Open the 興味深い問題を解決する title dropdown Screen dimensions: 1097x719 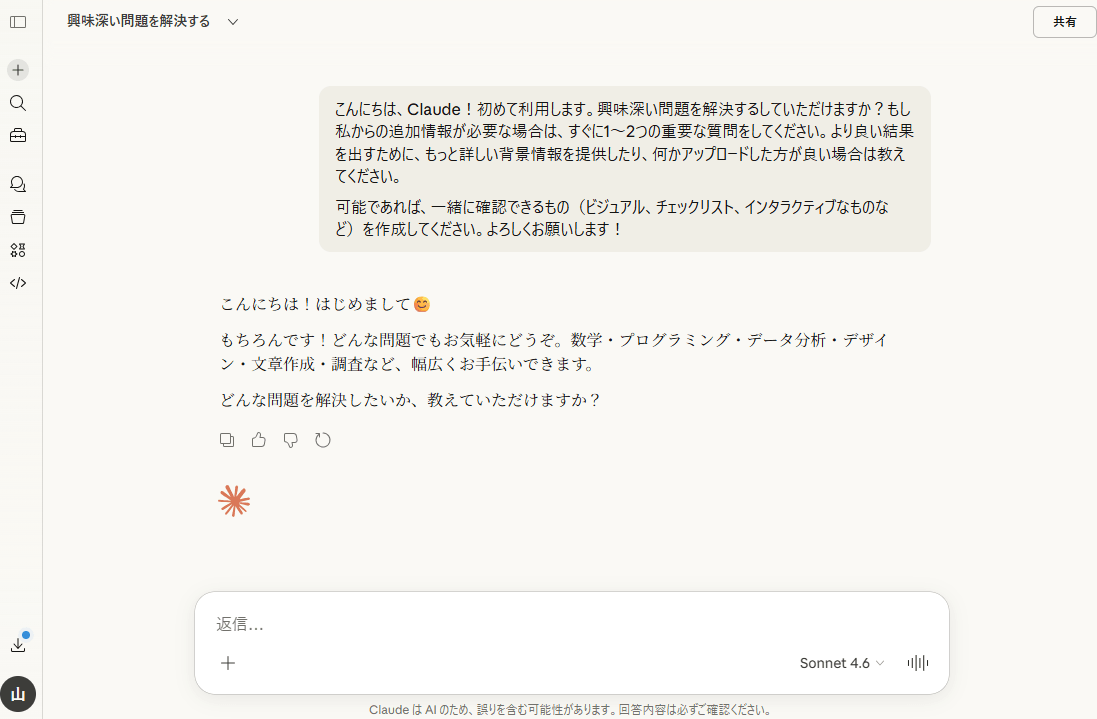click(x=232, y=21)
